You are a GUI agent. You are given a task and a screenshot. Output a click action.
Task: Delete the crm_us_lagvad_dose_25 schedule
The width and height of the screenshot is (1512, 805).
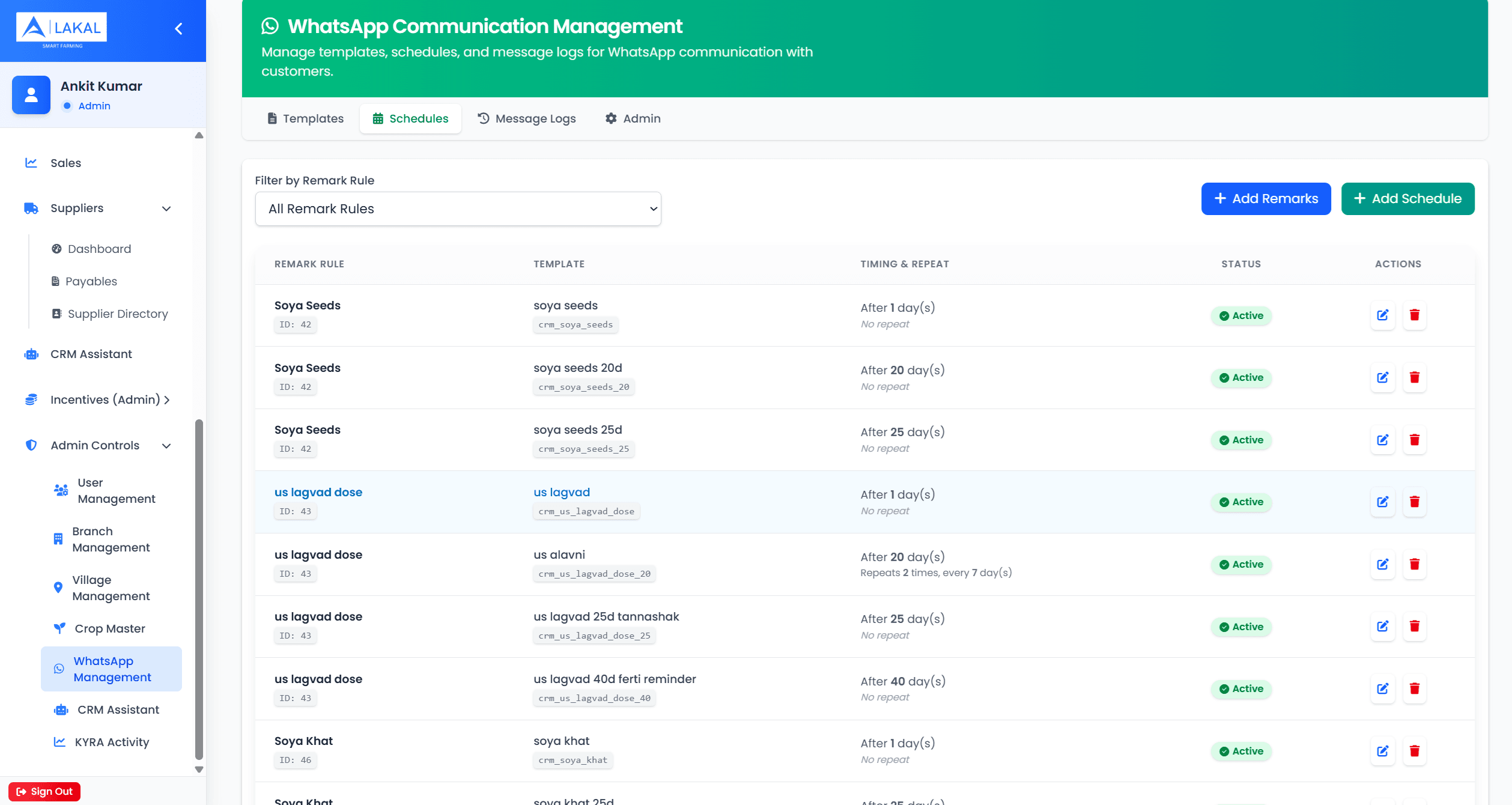1415,627
